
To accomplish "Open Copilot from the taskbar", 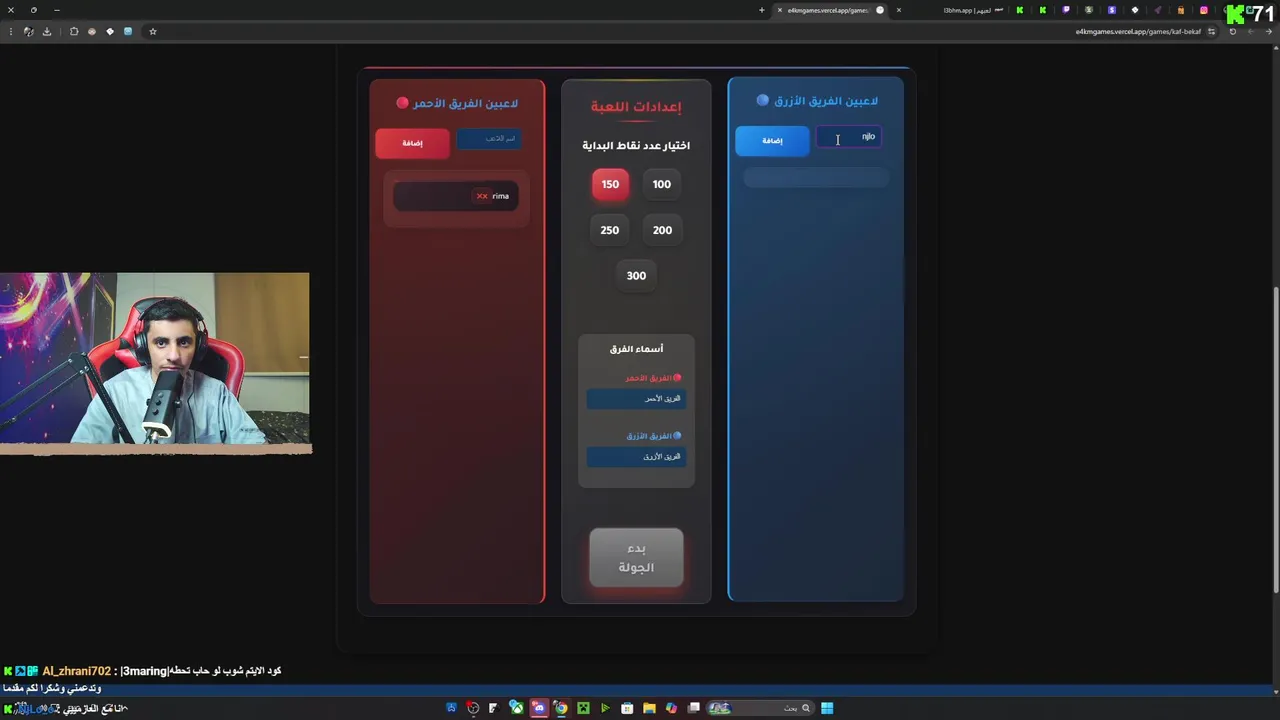I will [671, 708].
